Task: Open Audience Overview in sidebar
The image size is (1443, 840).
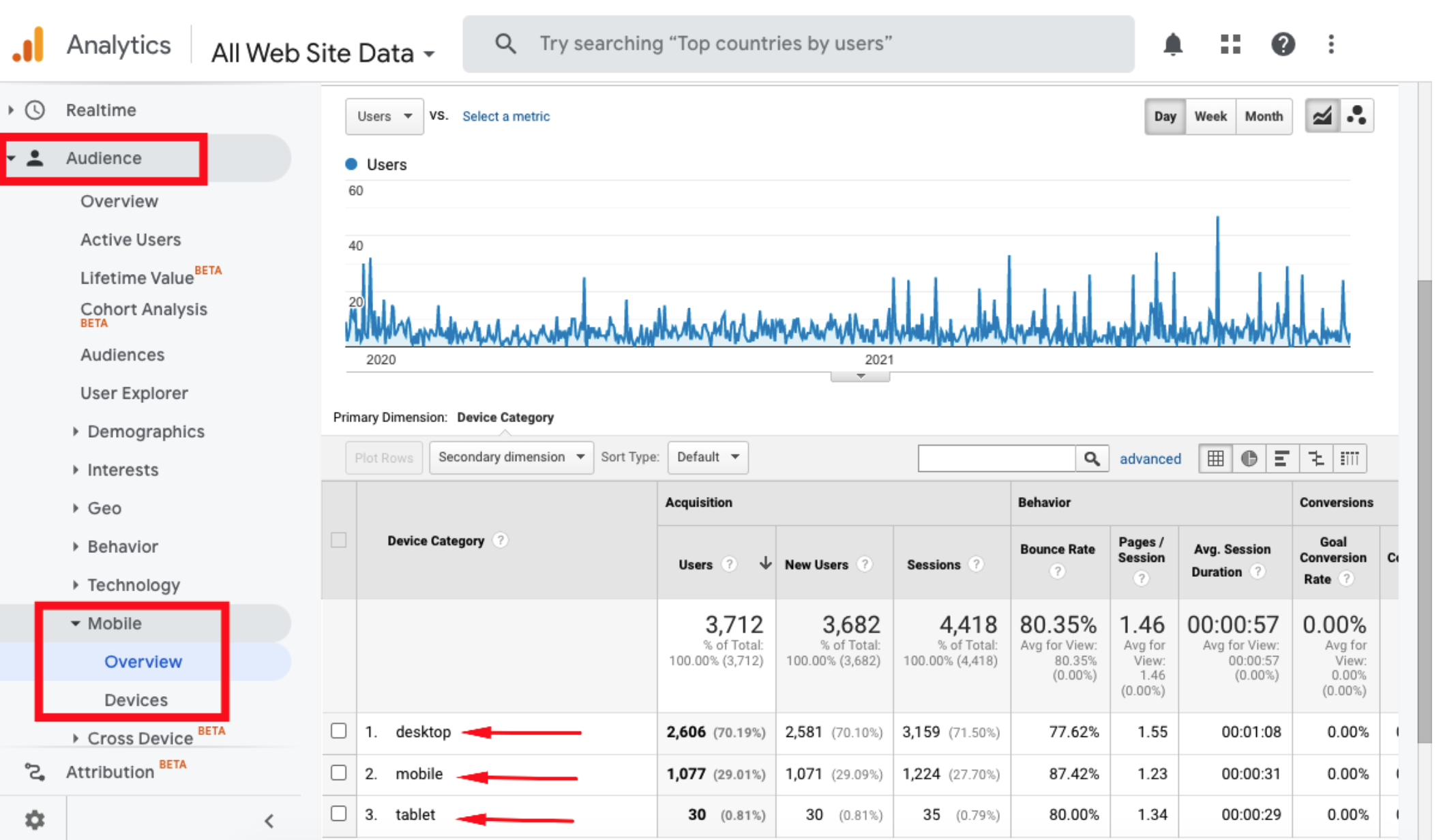Action: click(119, 201)
